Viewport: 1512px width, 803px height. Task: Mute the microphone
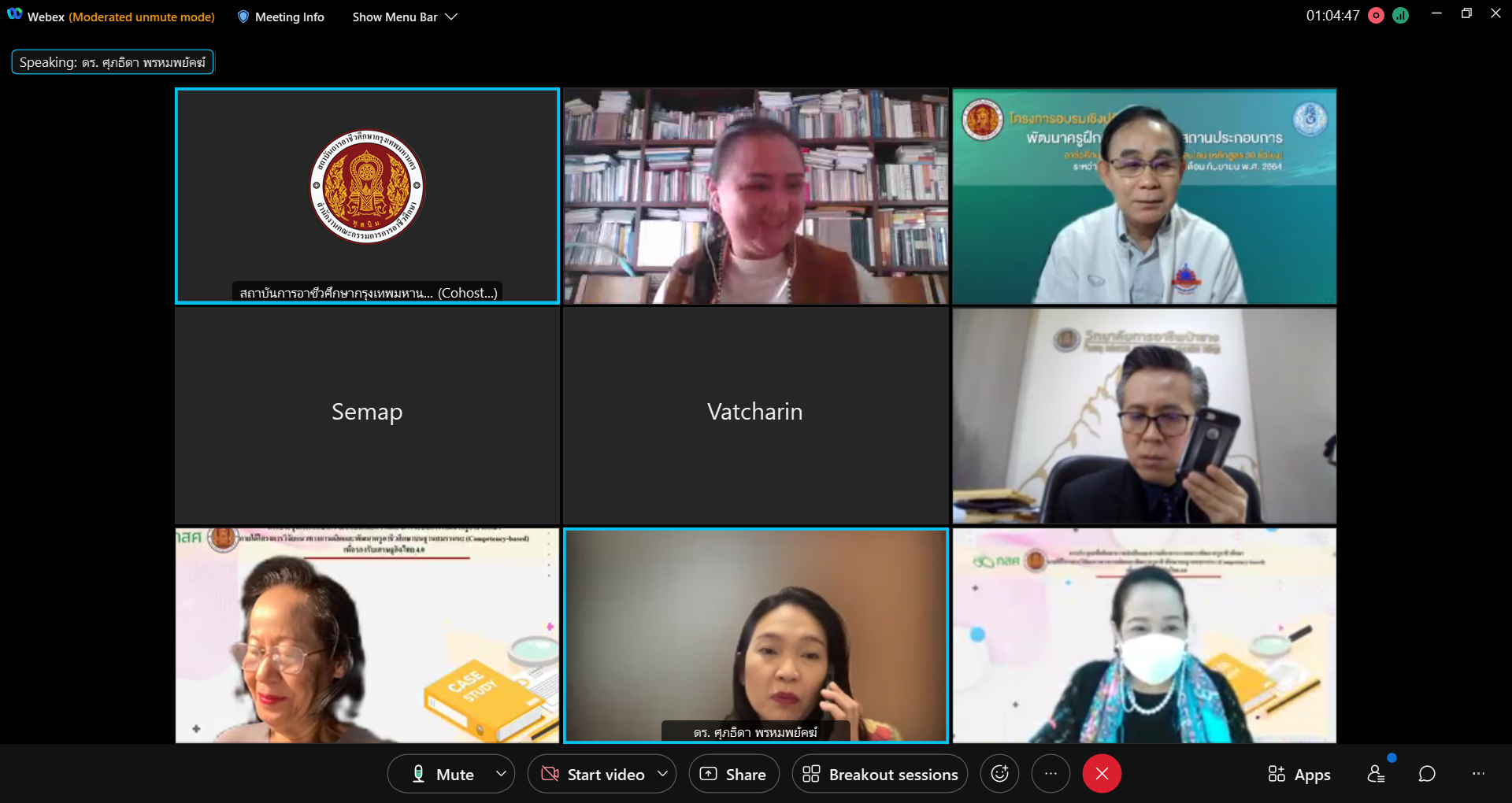pos(443,775)
